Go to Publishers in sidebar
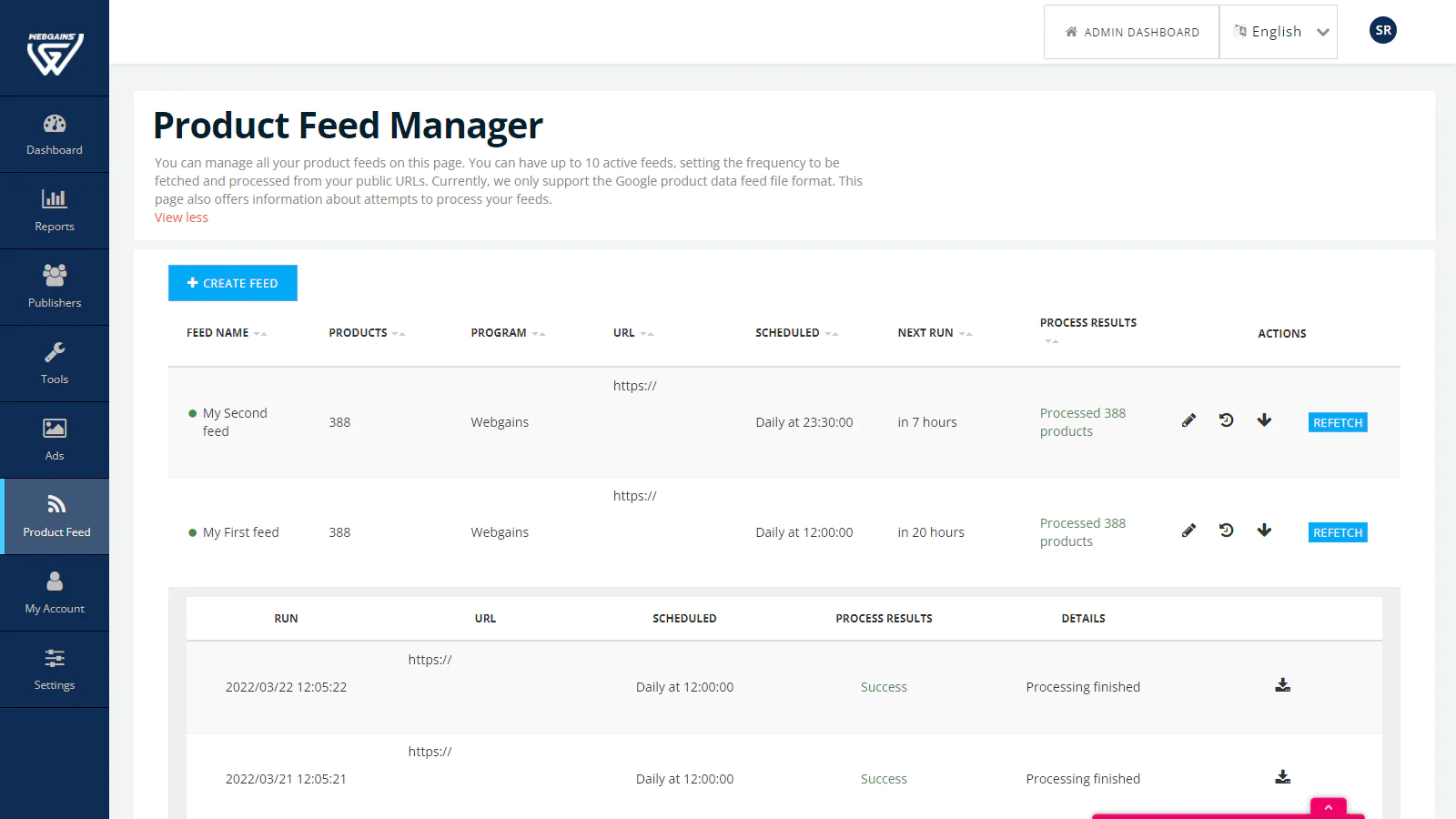 click(x=55, y=287)
